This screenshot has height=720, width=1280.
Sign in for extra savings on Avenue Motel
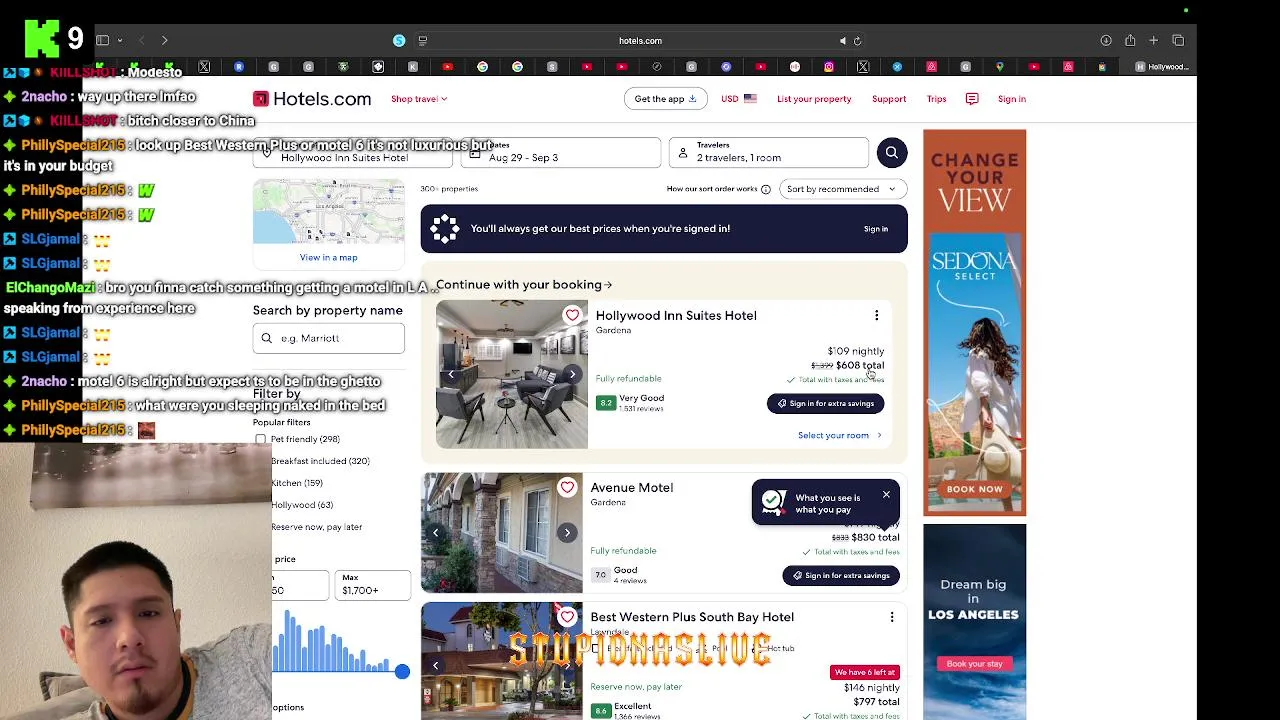841,576
